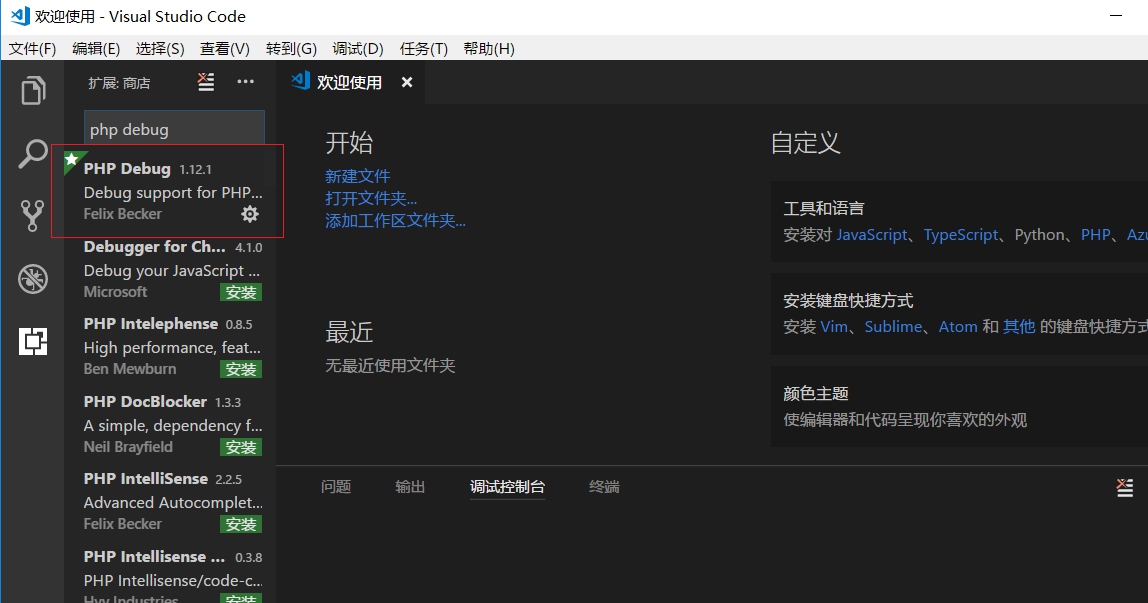
Task: Click the PHP language link
Action: pyautogui.click(x=1095, y=235)
